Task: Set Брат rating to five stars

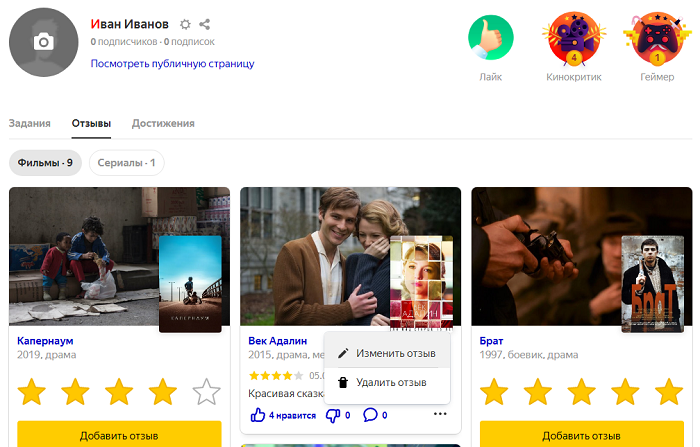Action: click(669, 392)
